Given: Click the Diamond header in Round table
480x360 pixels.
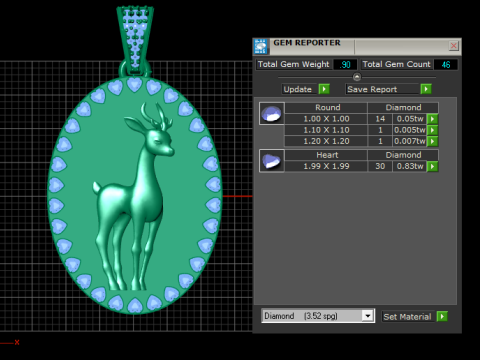Looking at the screenshot, I should [x=403, y=107].
